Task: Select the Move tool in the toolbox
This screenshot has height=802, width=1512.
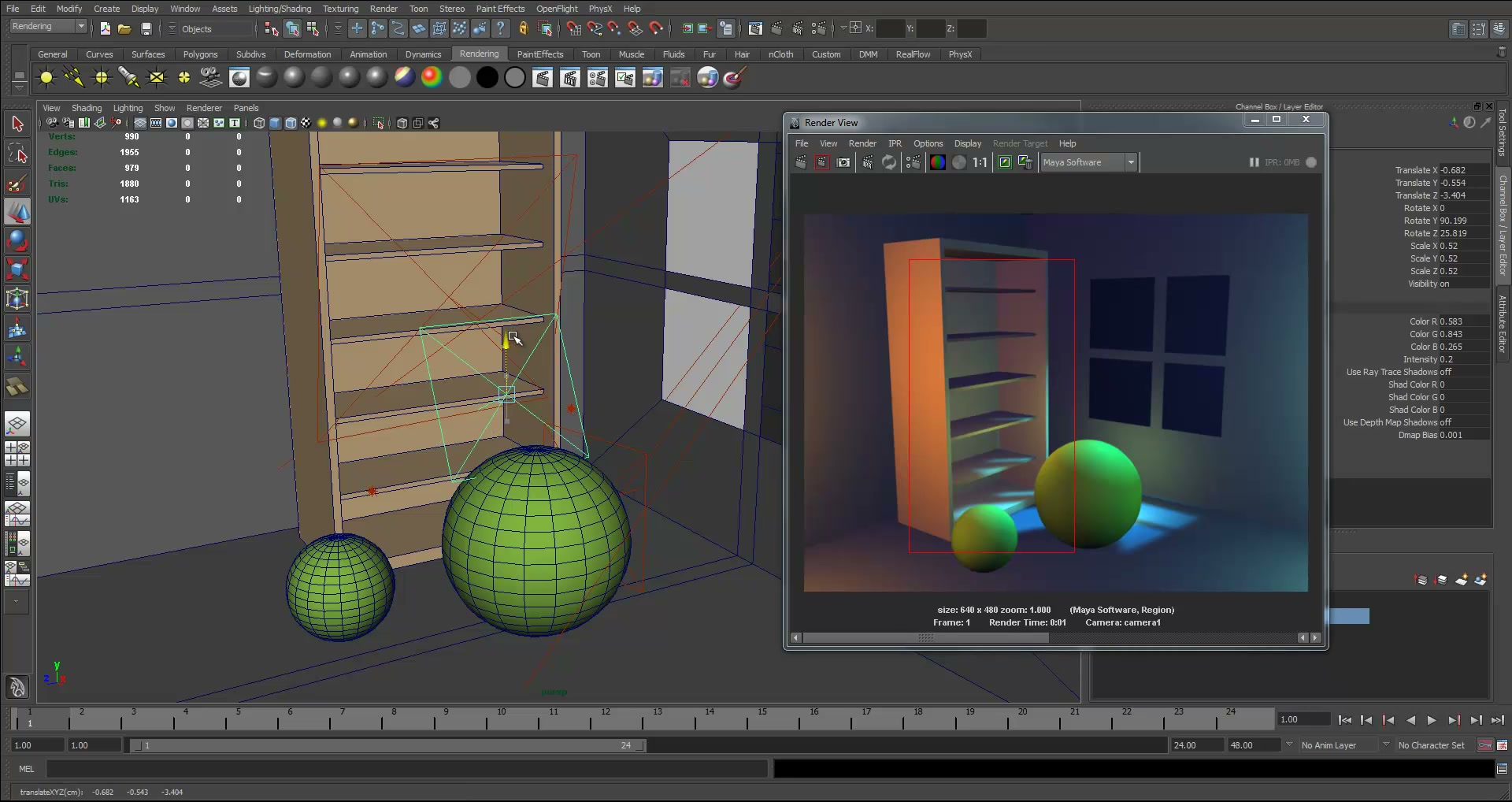Action: click(x=17, y=212)
